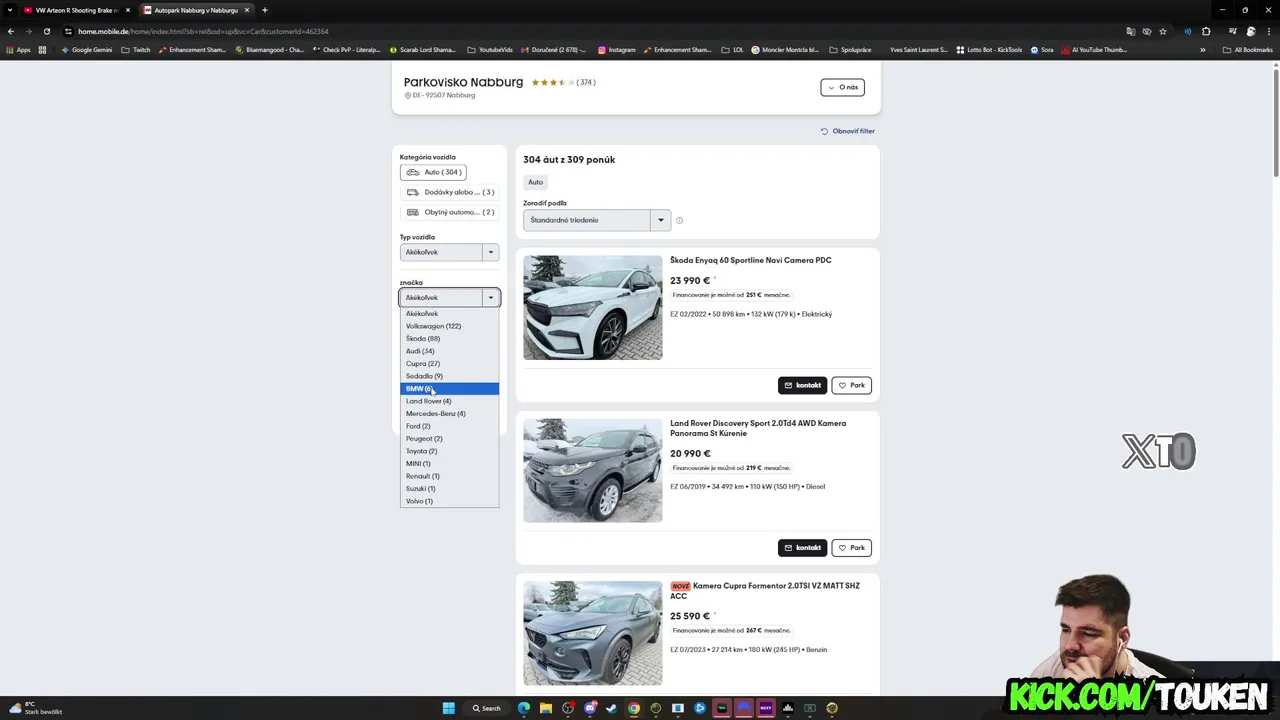Image resolution: width=1280 pixels, height=720 pixels.
Task: Open the Štandardné triedenie sort dropdown
Action: 596,220
